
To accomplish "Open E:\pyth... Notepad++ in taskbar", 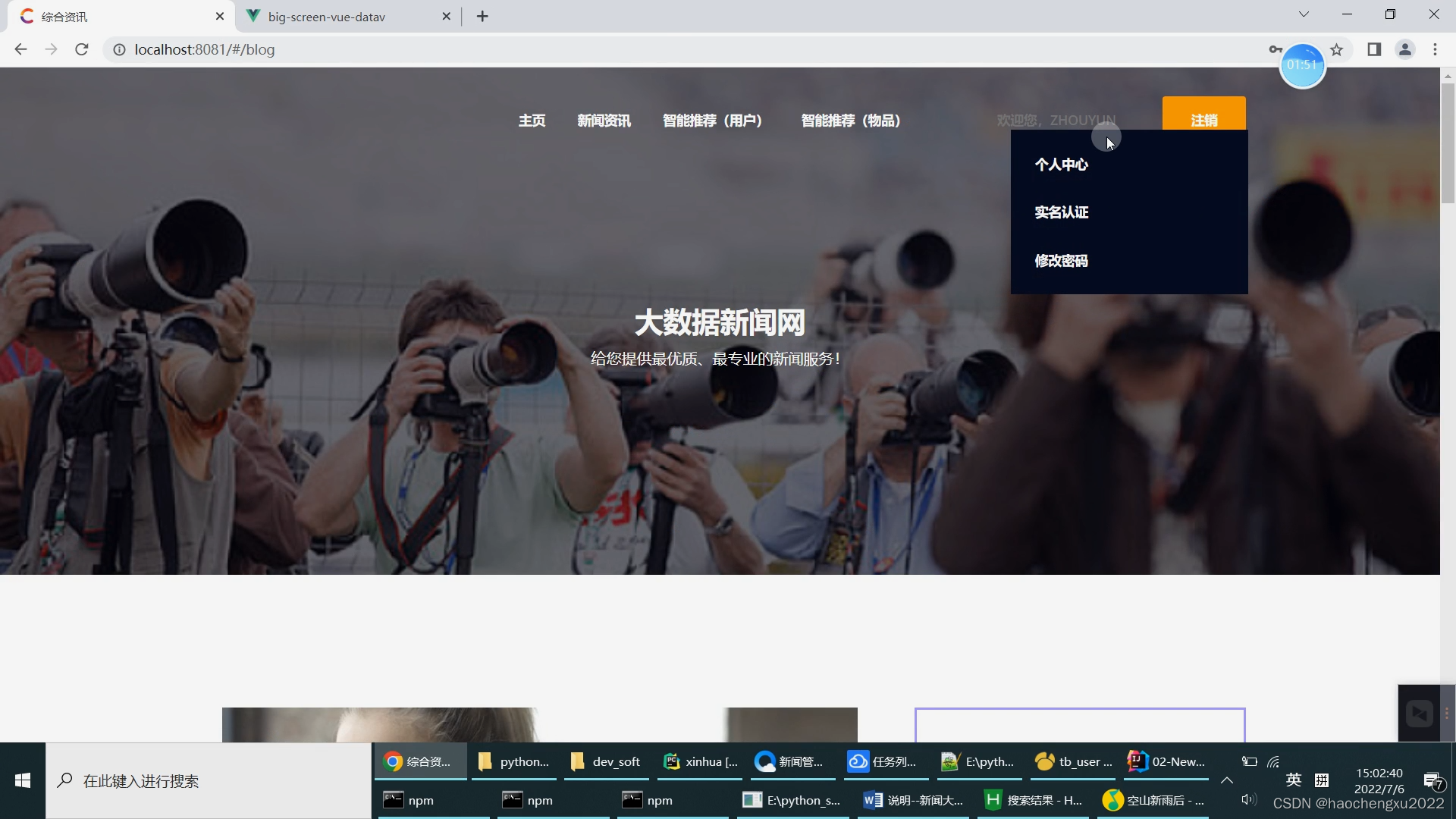I will click(x=979, y=761).
